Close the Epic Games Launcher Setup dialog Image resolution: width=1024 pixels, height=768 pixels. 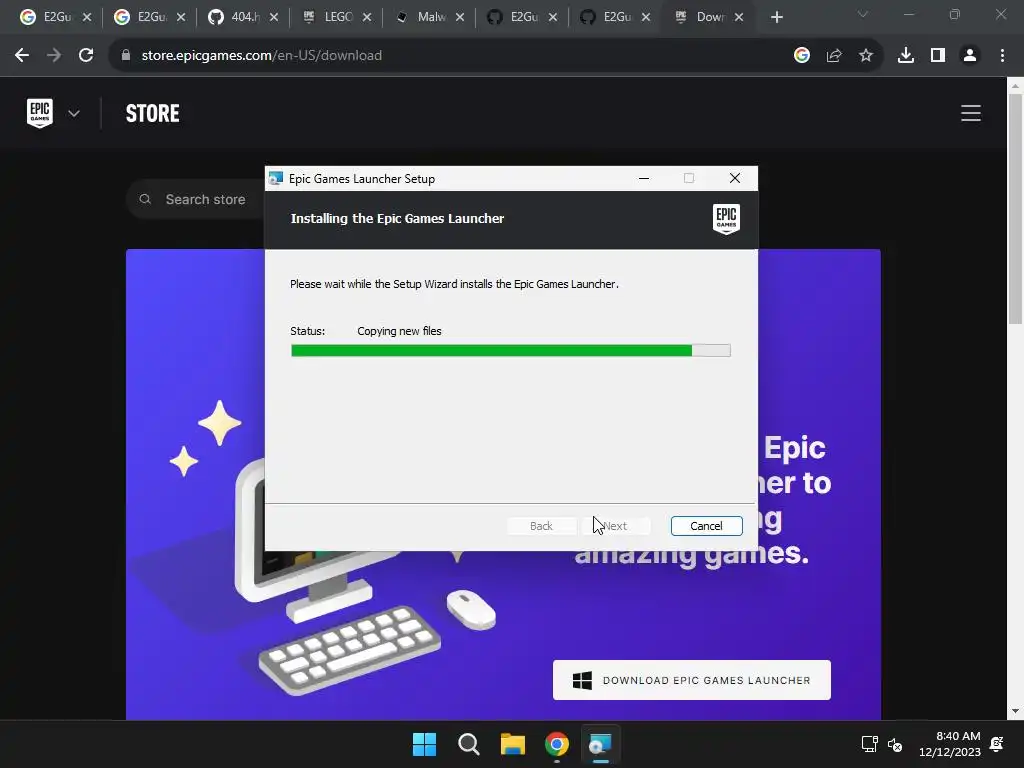(x=735, y=178)
